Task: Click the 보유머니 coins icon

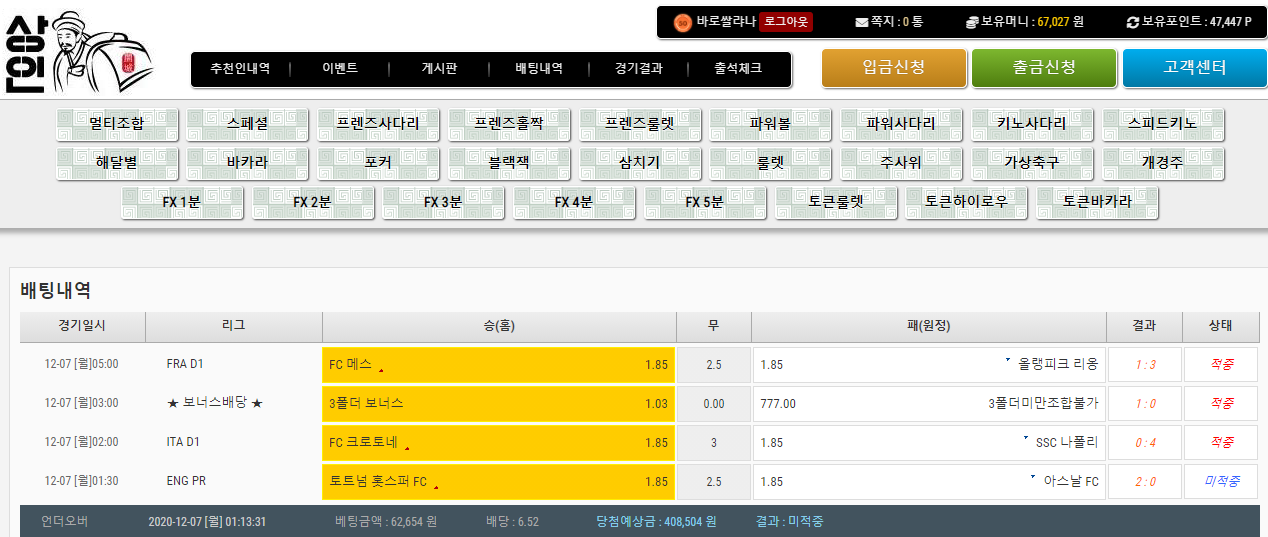Action: [x=972, y=22]
